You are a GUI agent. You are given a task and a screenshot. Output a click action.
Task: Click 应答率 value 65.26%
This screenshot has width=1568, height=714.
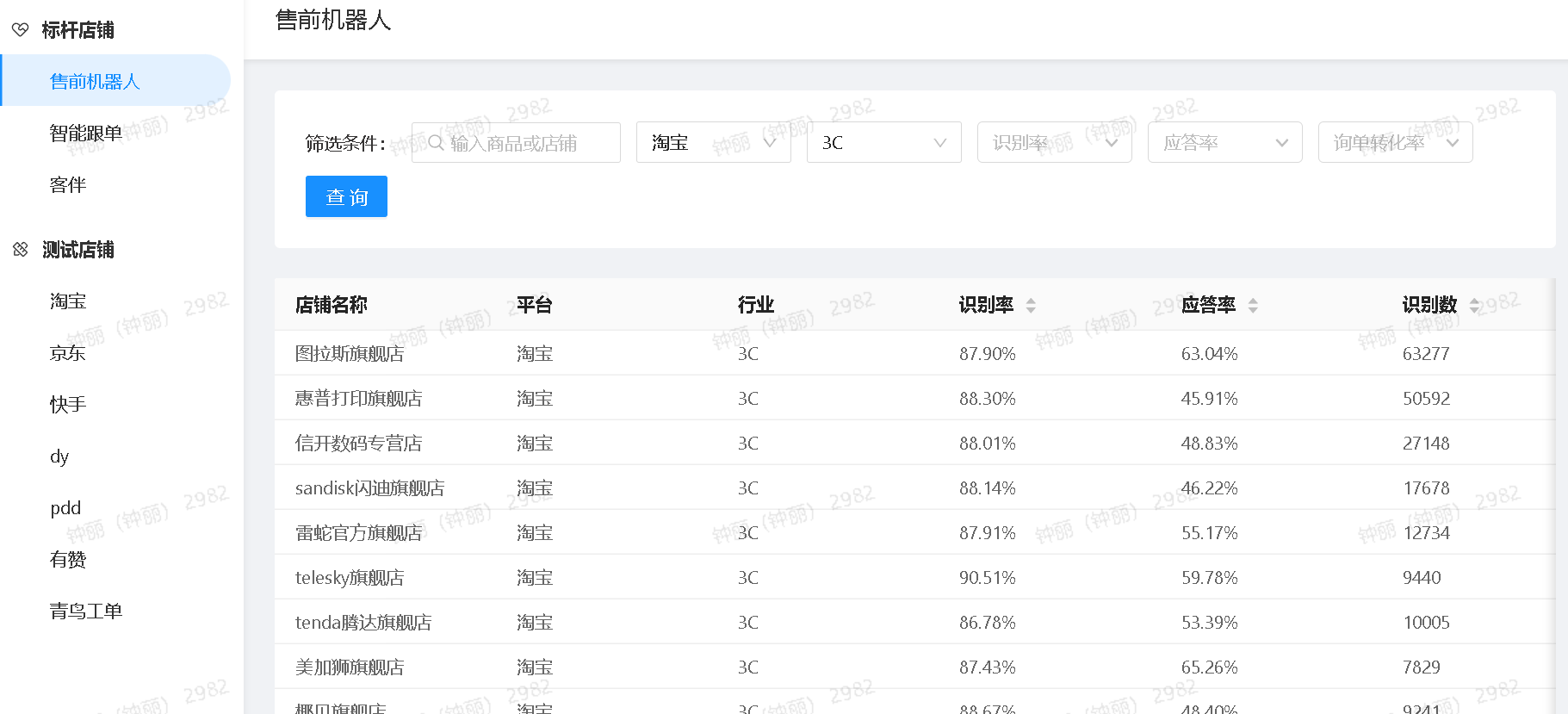(1210, 667)
